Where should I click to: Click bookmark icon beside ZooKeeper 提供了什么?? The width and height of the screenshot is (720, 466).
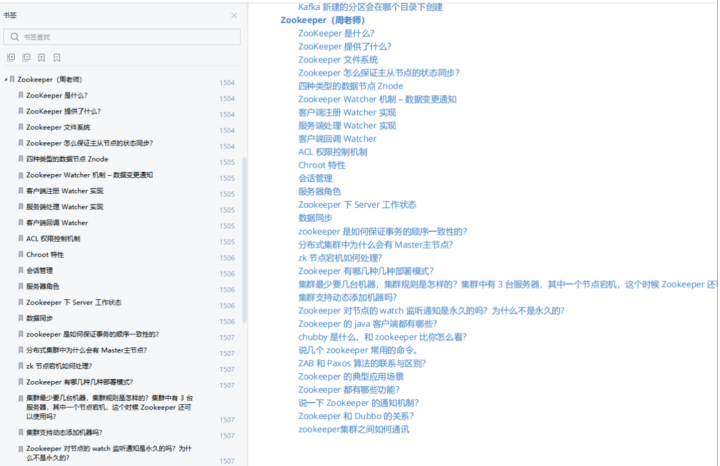[21, 111]
